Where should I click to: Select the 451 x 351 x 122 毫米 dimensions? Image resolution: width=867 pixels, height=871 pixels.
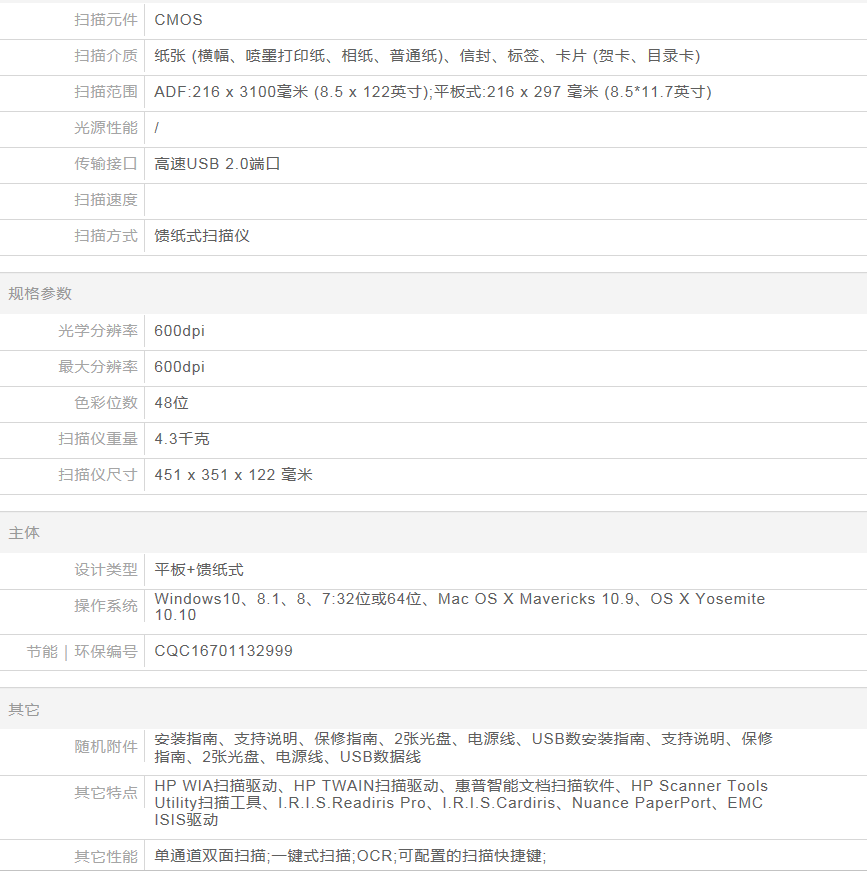pos(234,475)
